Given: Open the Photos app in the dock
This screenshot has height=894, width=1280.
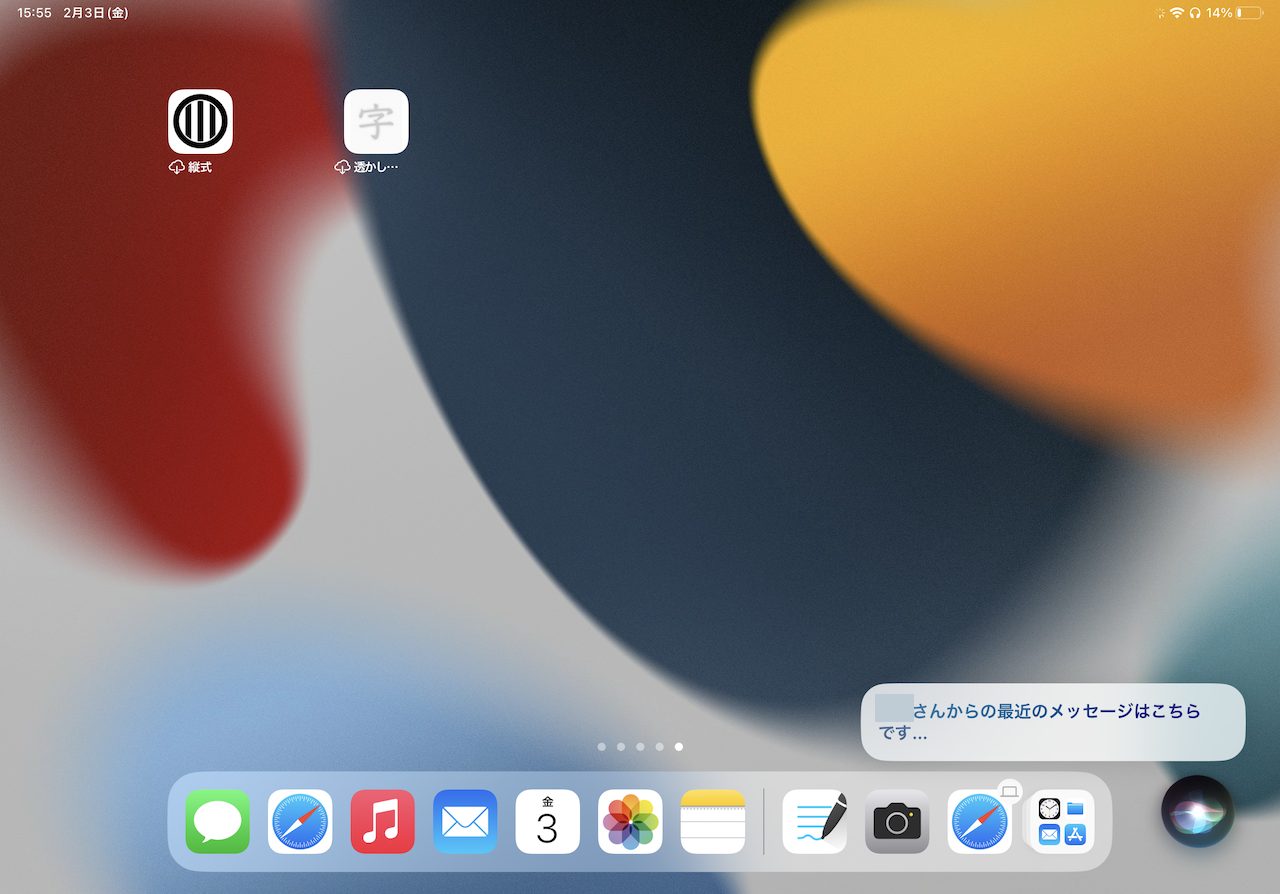Looking at the screenshot, I should pyautogui.click(x=630, y=822).
